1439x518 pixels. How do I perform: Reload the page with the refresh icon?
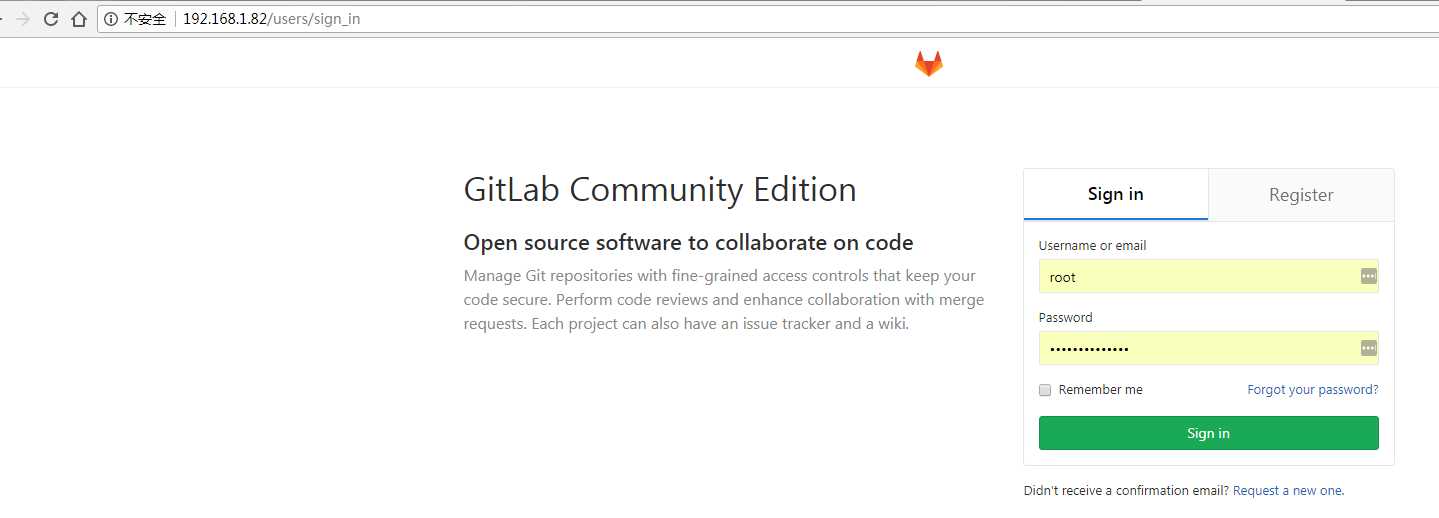click(51, 19)
